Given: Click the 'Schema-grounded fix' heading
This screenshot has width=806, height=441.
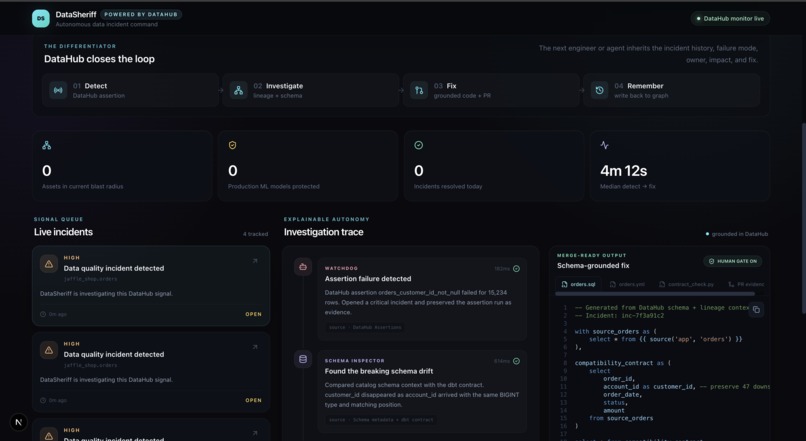Looking at the screenshot, I should (593, 266).
